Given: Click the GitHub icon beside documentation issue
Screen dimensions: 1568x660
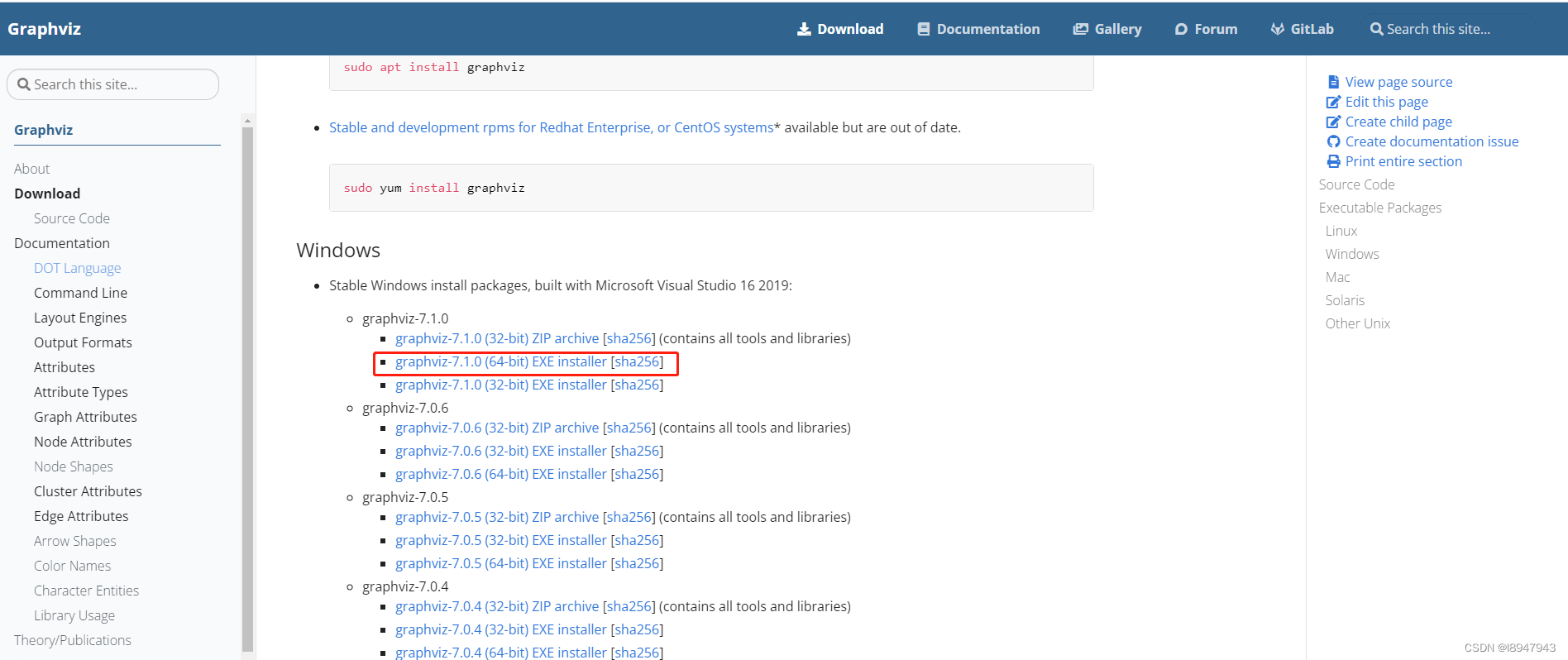Looking at the screenshot, I should [1333, 141].
